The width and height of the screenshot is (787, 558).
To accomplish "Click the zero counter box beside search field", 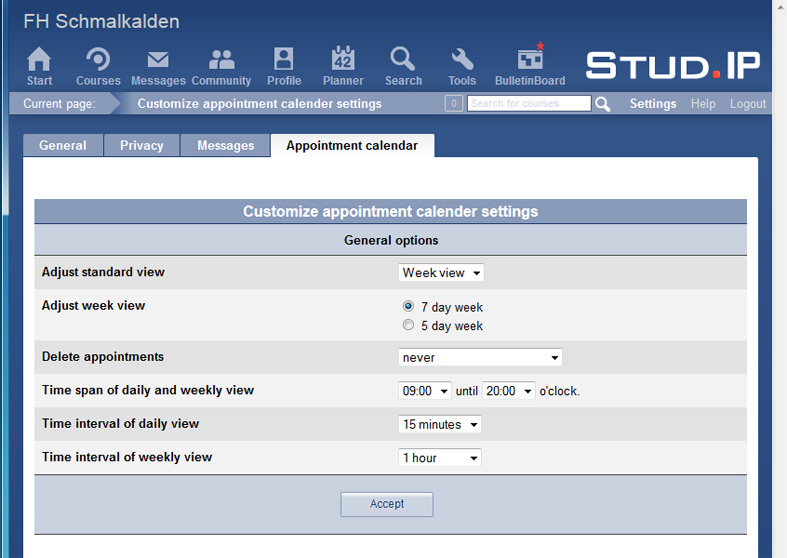I will pyautogui.click(x=454, y=103).
